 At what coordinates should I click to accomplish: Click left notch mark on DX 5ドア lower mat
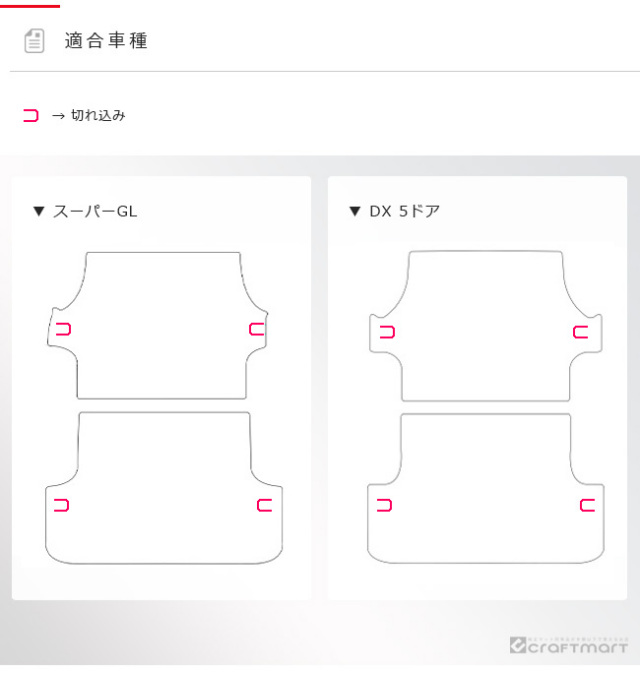(x=384, y=505)
